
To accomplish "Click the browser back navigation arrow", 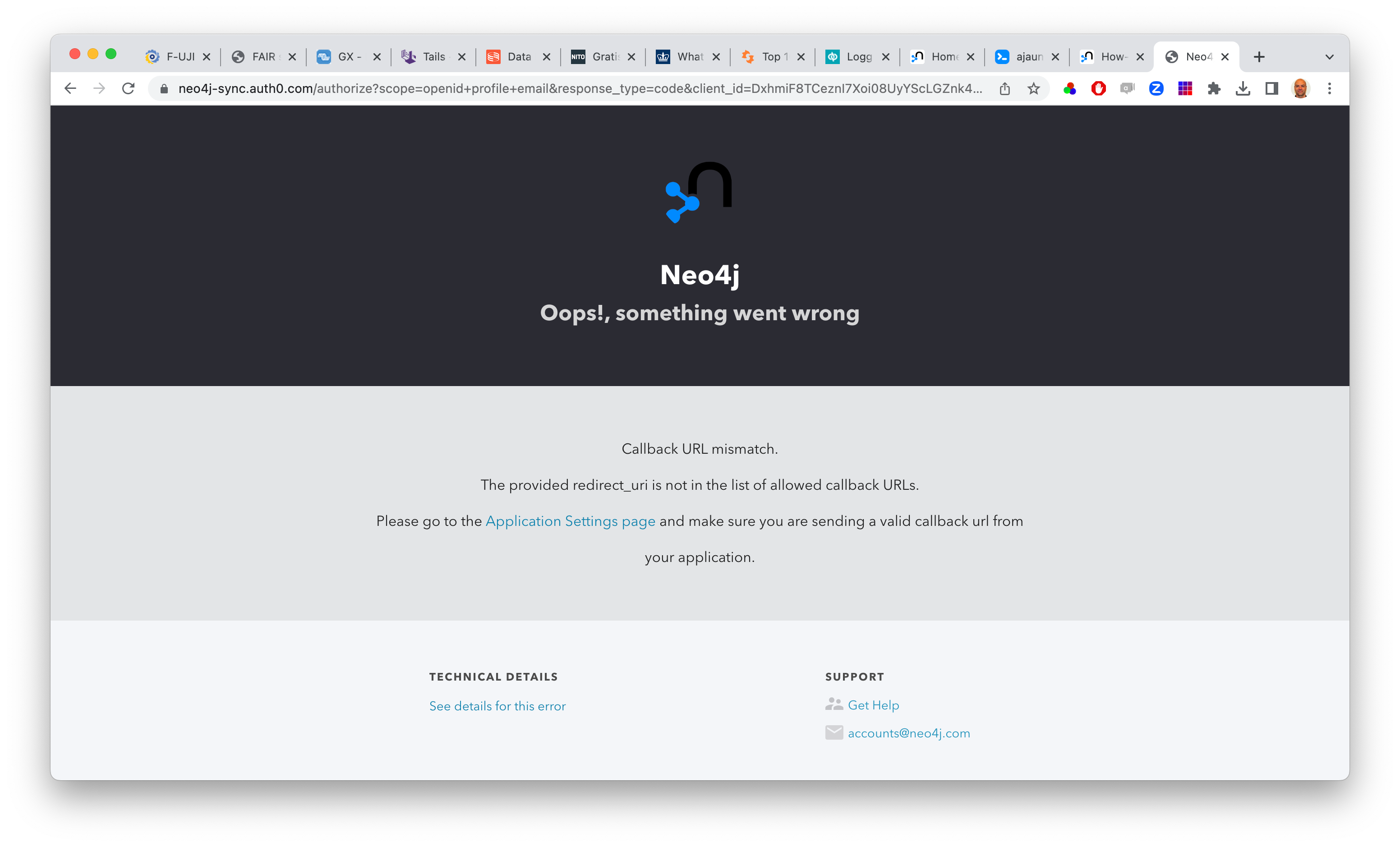I will tap(70, 89).
